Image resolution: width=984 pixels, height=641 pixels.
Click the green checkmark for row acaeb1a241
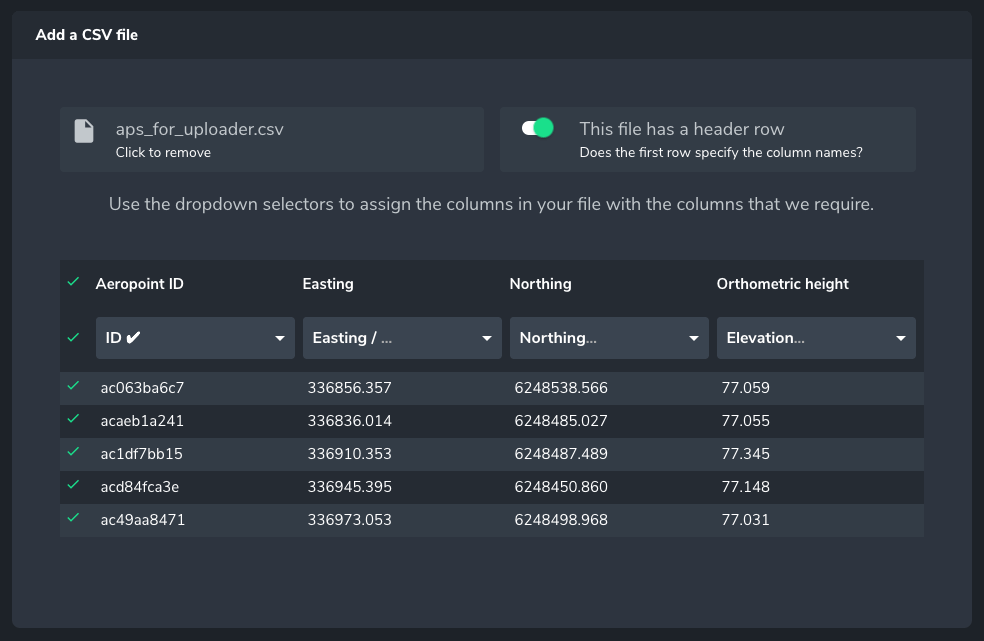tap(73, 420)
